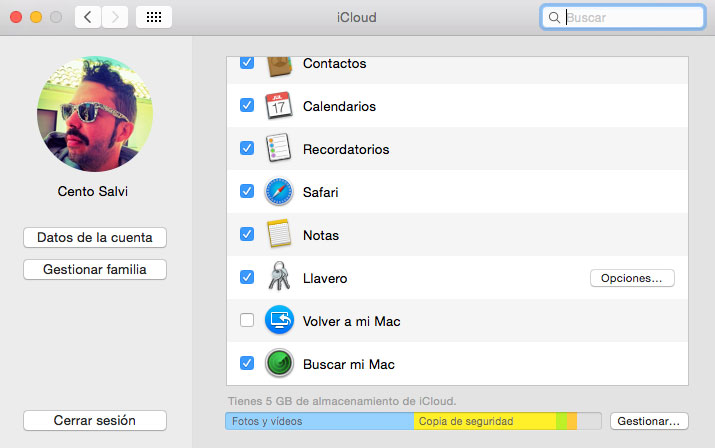
Task: Open Gestionar familia
Action: tap(95, 270)
